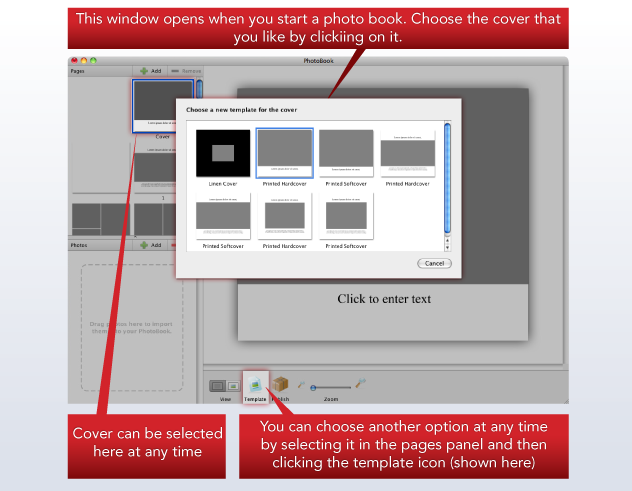Click the Zoom slider handle
The height and width of the screenshot is (491, 632).
tap(315, 386)
